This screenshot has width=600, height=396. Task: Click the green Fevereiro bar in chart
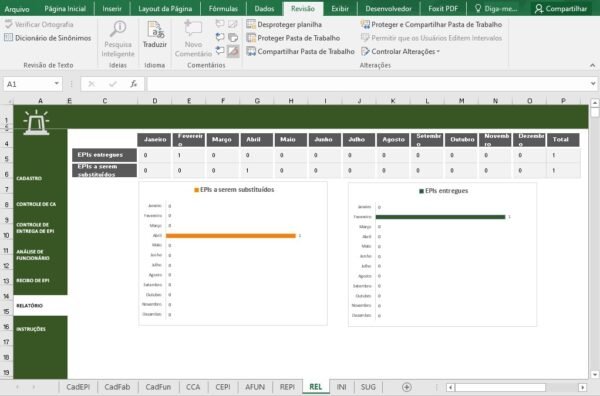(440, 217)
